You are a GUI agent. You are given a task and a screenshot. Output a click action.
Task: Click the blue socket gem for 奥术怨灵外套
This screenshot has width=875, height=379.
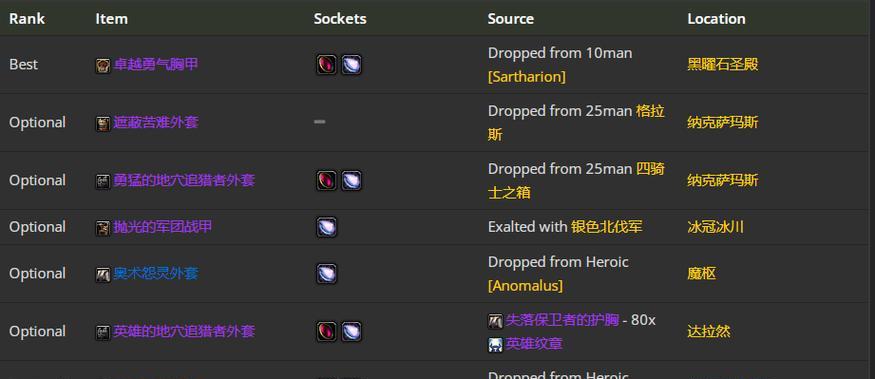click(326, 274)
